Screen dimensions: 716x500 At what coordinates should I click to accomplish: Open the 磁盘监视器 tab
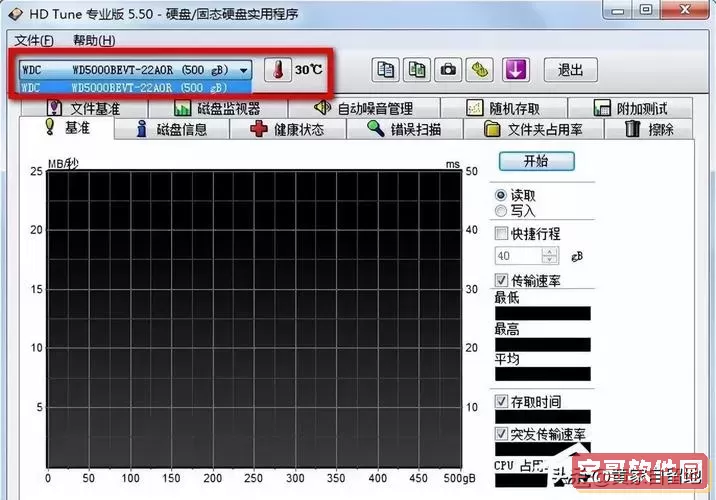point(217,108)
